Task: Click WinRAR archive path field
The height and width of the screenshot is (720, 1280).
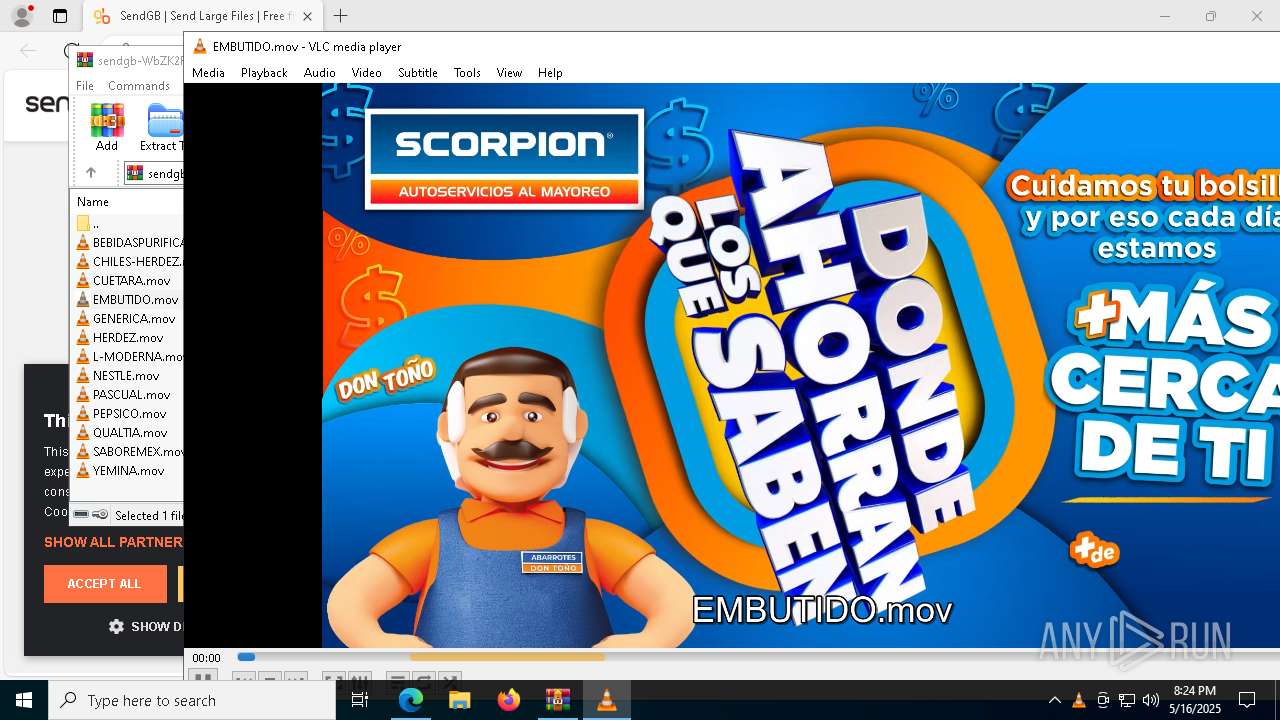Action: click(154, 173)
